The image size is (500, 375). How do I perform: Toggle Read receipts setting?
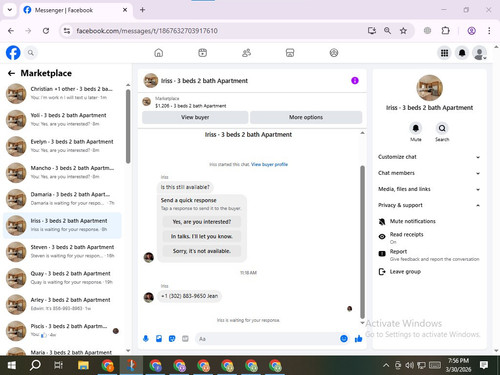click(429, 237)
